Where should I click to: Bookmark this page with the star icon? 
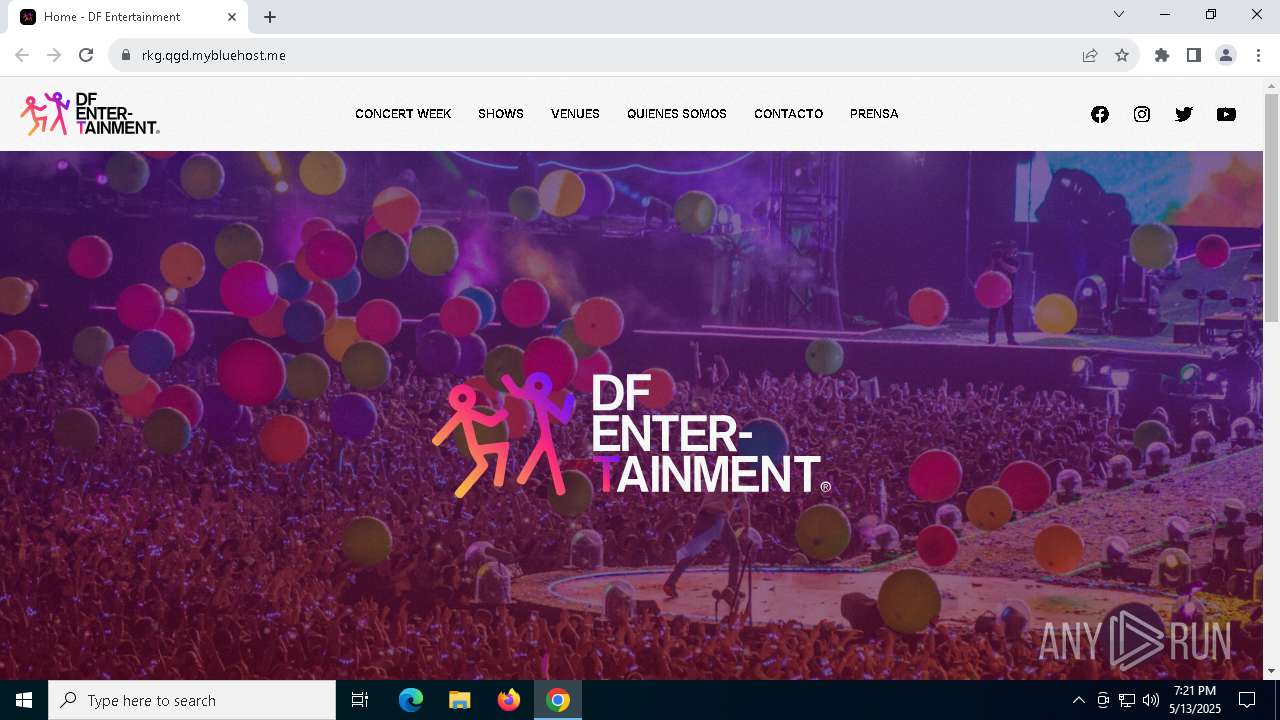point(1122,55)
